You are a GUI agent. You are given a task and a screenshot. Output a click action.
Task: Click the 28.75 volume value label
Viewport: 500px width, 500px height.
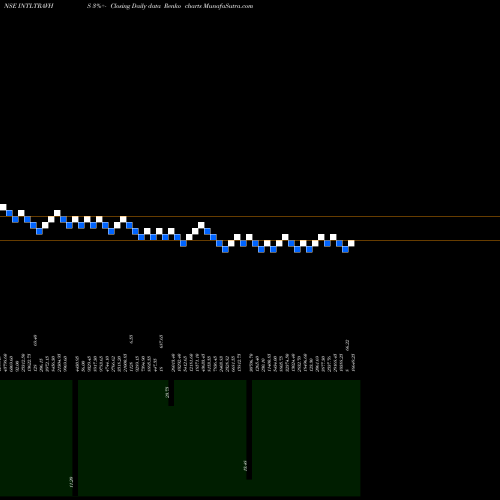[167, 392]
